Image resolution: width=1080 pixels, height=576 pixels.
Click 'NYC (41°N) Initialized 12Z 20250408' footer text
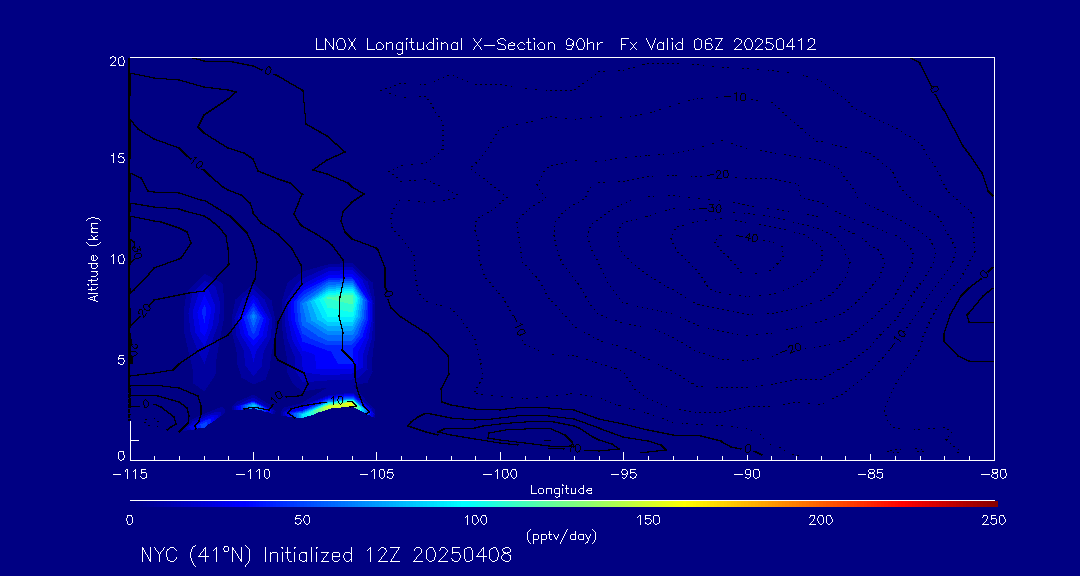tap(326, 555)
